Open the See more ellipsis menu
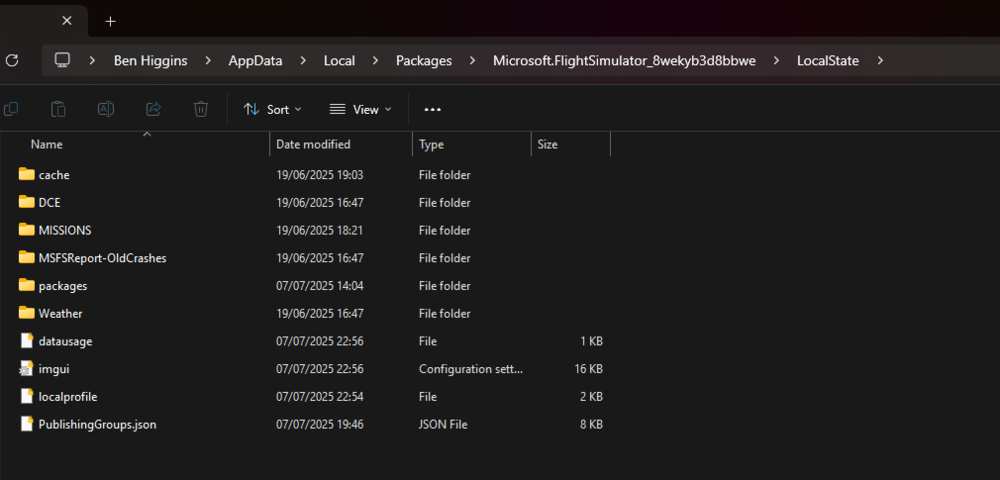The height and width of the screenshot is (480, 1000). 432,109
